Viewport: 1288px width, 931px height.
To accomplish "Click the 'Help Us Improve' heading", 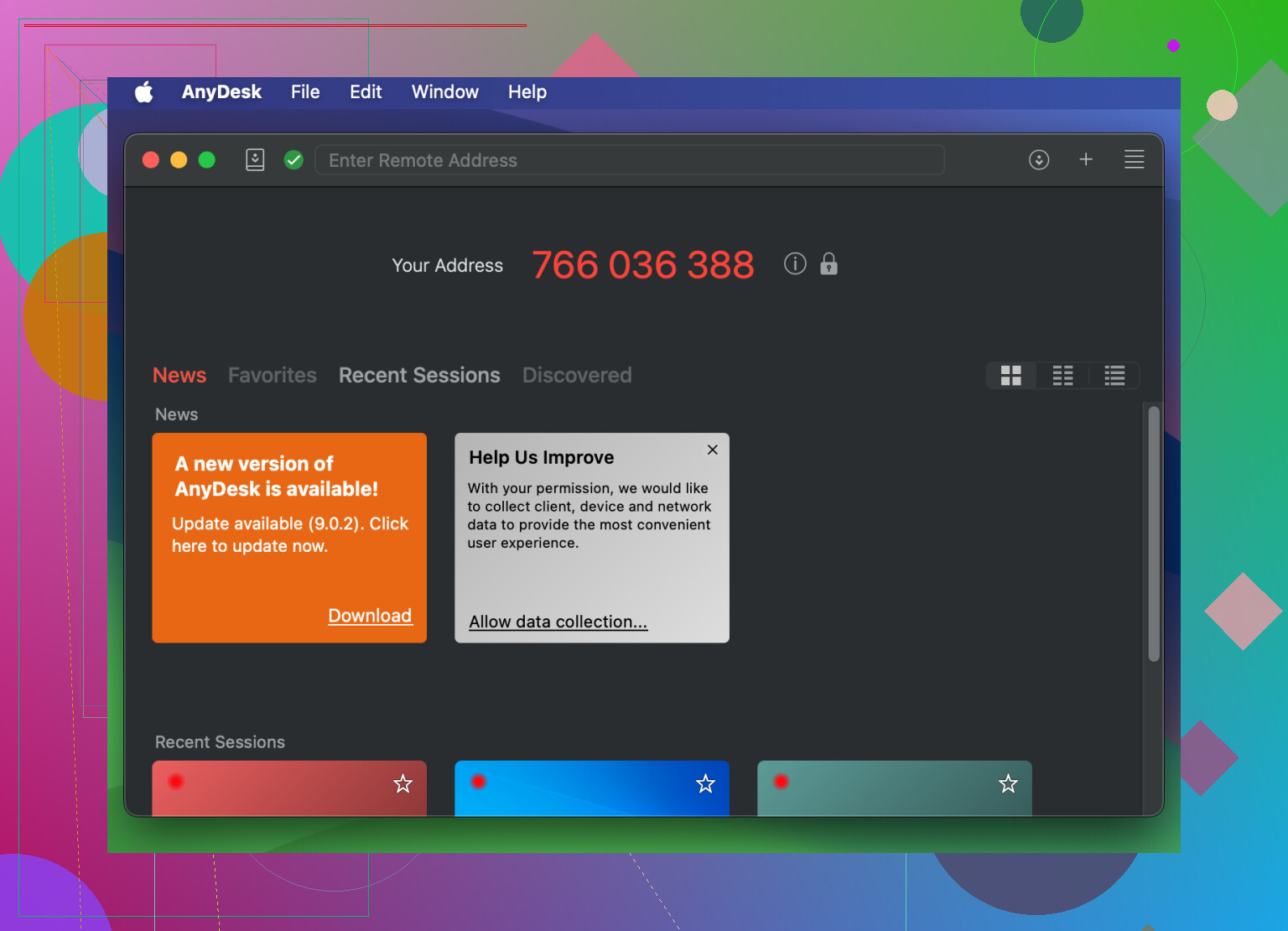I will pyautogui.click(x=542, y=457).
